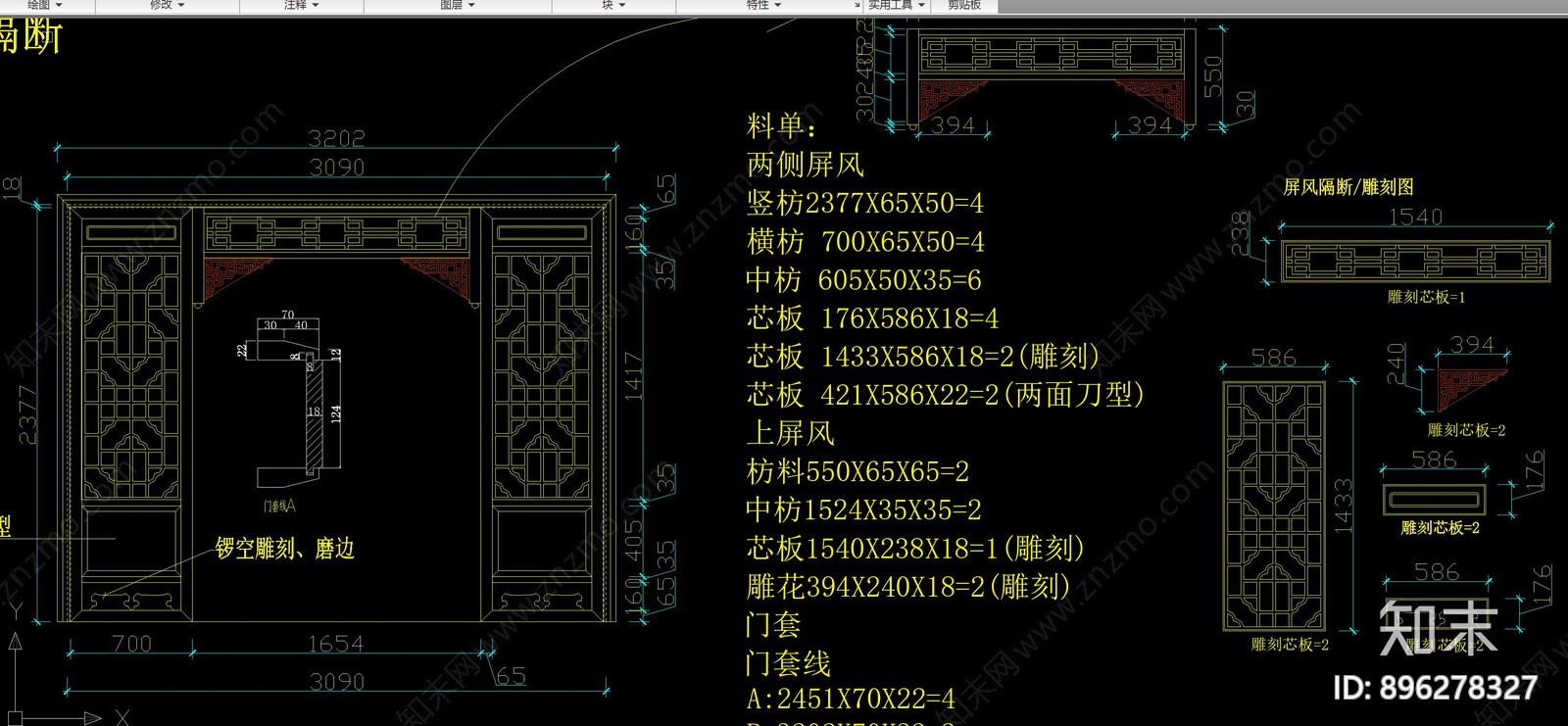The image size is (1568, 726).
Task: Expand the 绘图 ribbon panel
Action: [x=44, y=5]
